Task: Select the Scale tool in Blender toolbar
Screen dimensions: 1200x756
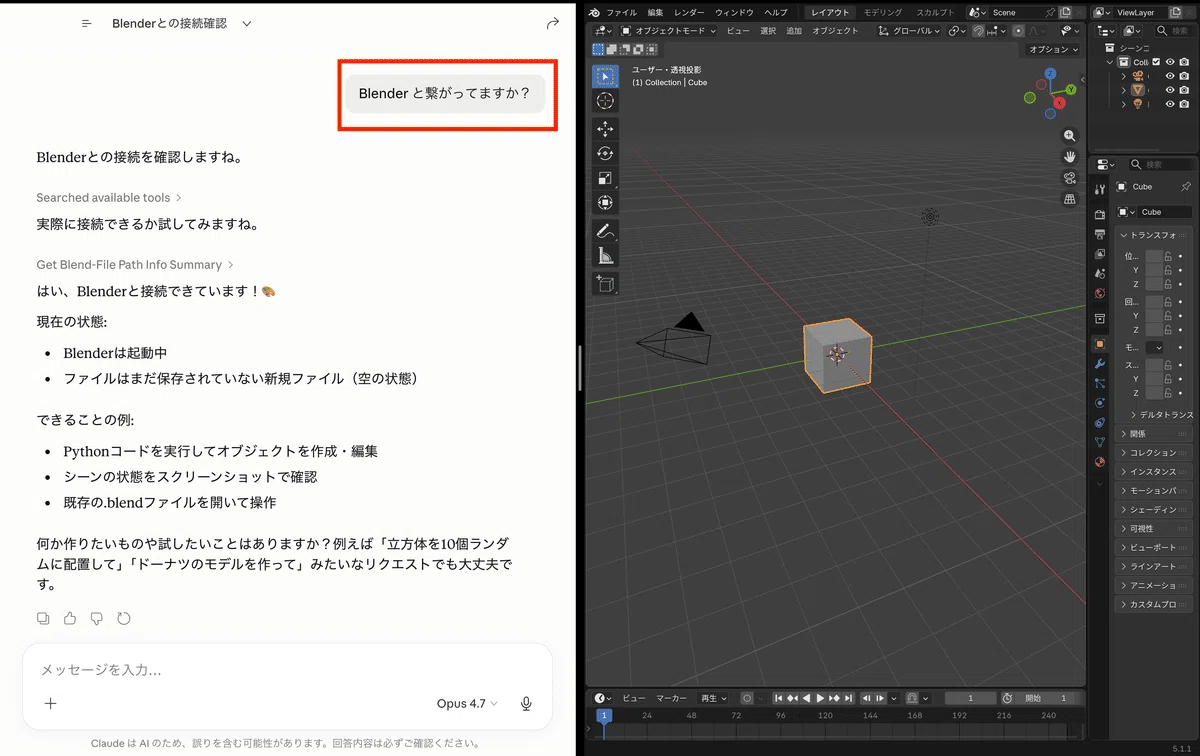Action: click(x=605, y=178)
